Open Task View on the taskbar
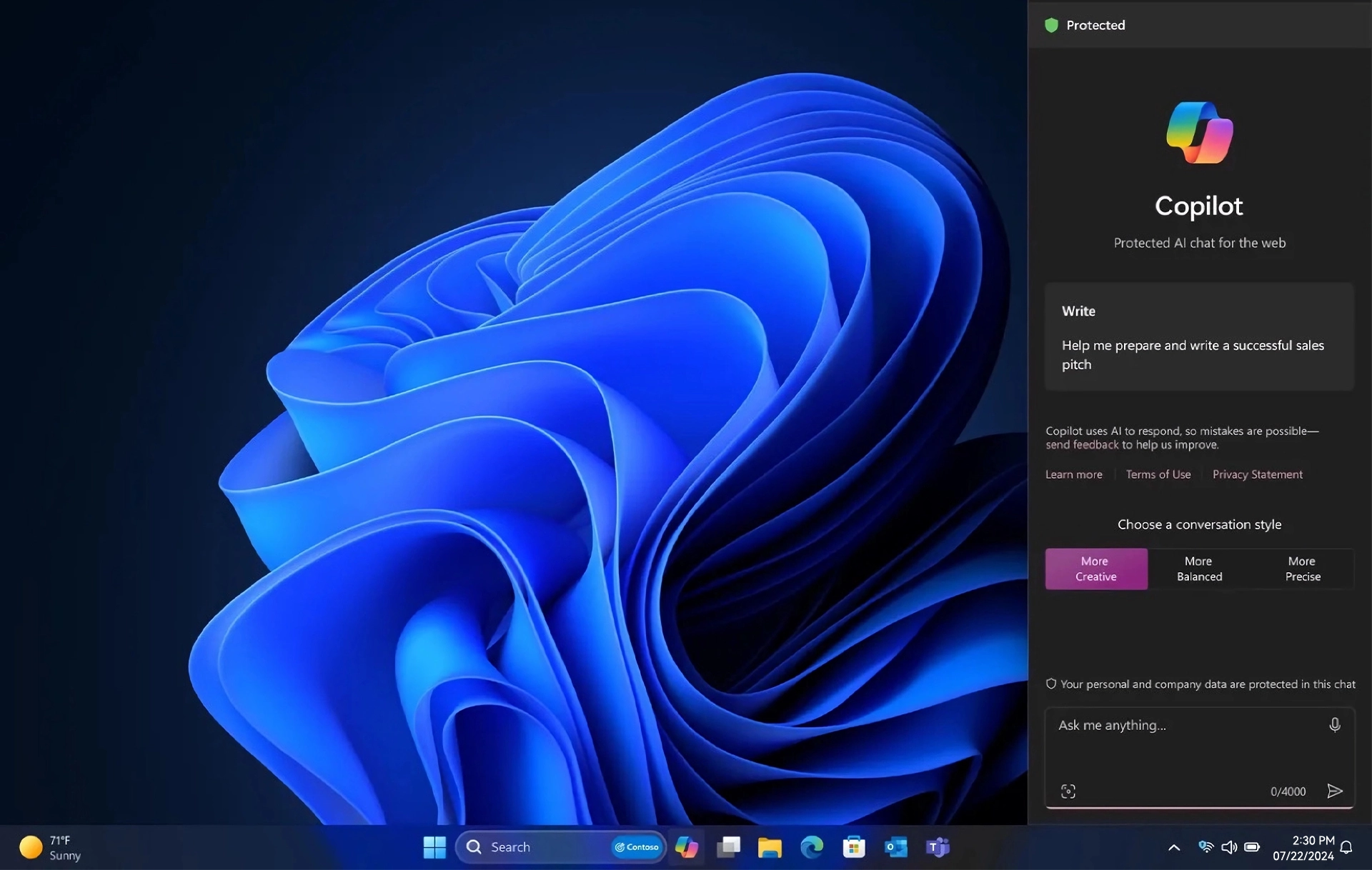The image size is (1372, 870). [x=728, y=847]
